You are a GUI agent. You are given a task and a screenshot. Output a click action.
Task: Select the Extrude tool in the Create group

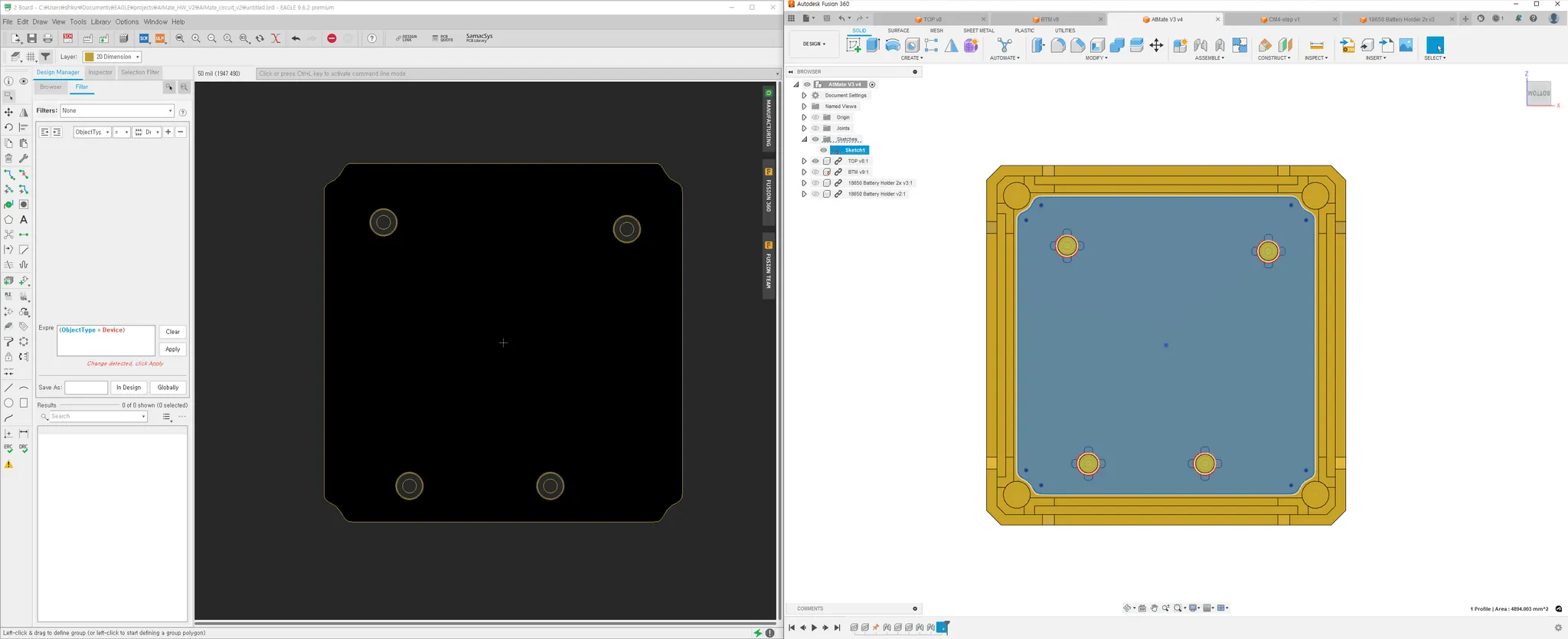[x=873, y=45]
